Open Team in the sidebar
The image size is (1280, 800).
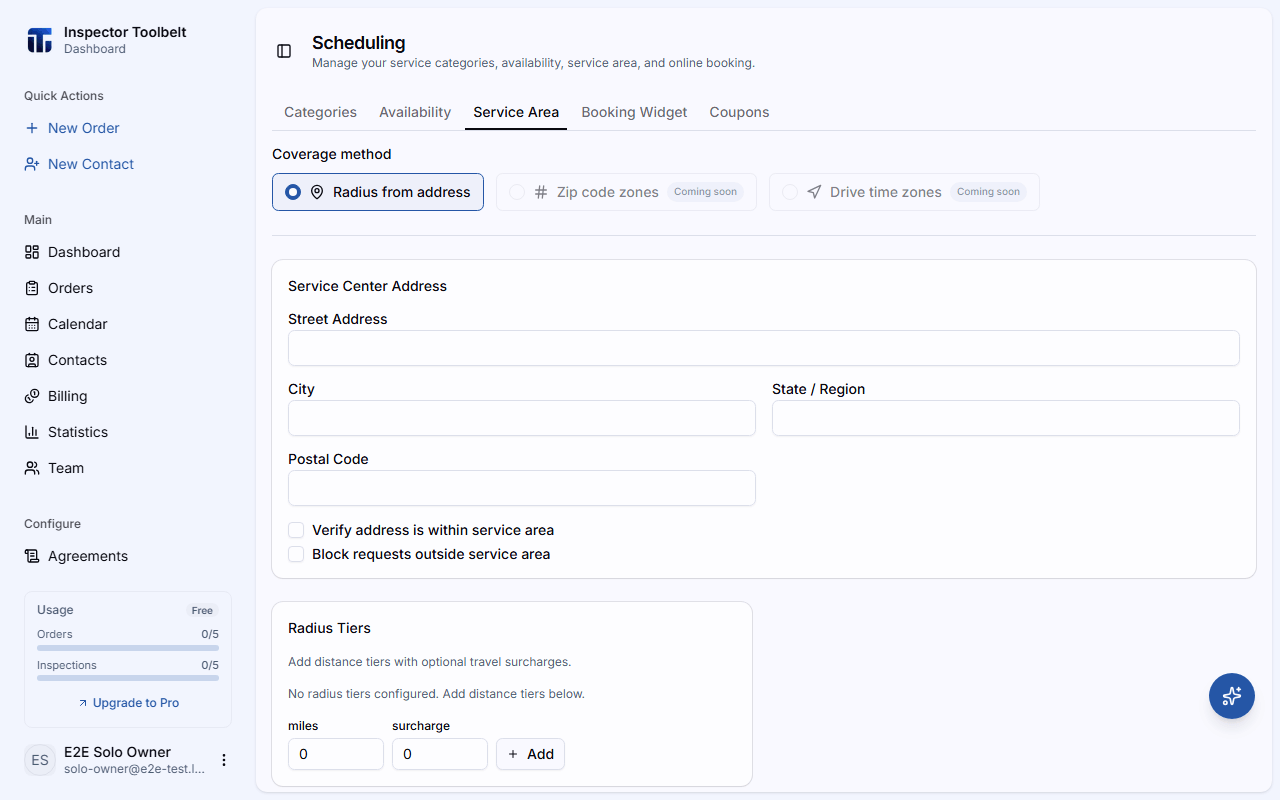tap(128, 468)
